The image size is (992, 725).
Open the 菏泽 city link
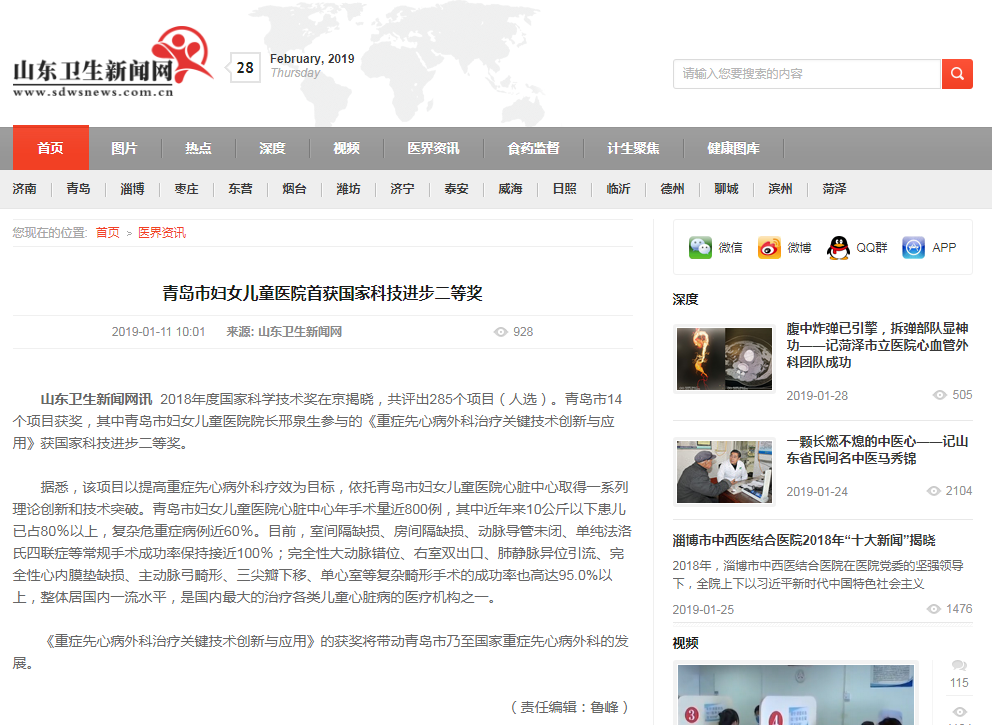(x=834, y=189)
